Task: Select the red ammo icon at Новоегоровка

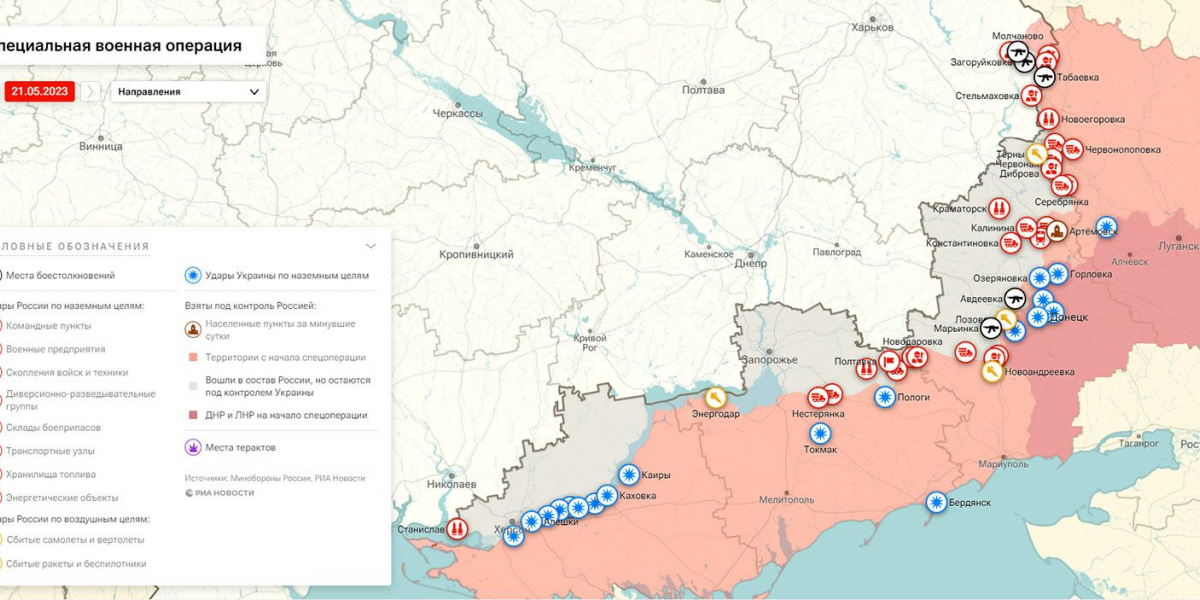Action: tap(1047, 119)
